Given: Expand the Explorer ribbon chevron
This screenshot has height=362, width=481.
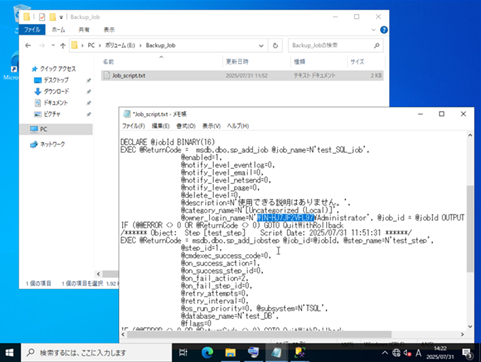Looking at the screenshot, I should [x=373, y=30].
